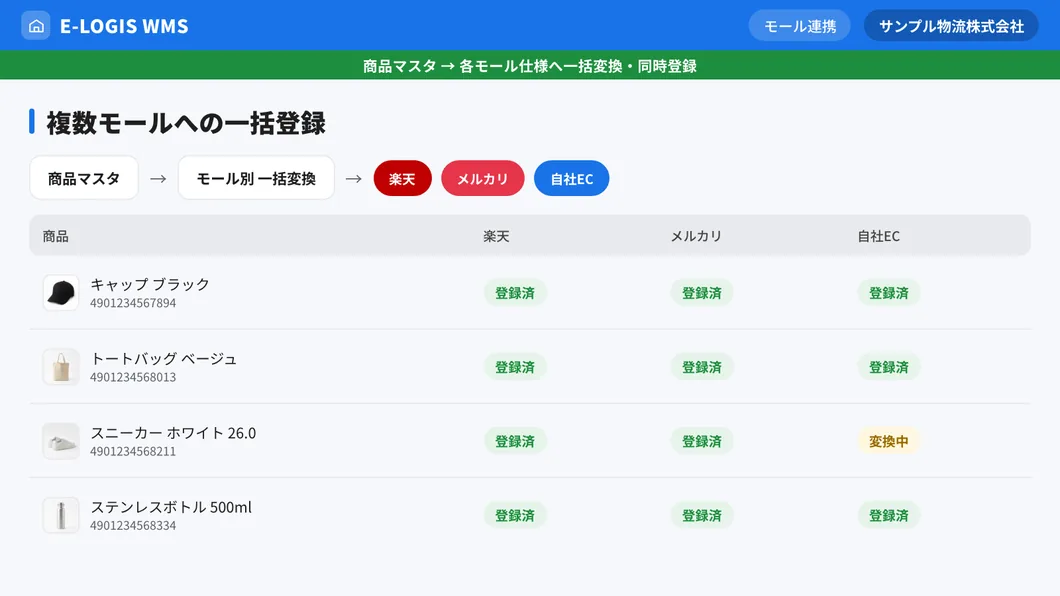Click the E-LOGIS WMS logo text
The width and height of the screenshot is (1060, 596).
pyautogui.click(x=124, y=26)
